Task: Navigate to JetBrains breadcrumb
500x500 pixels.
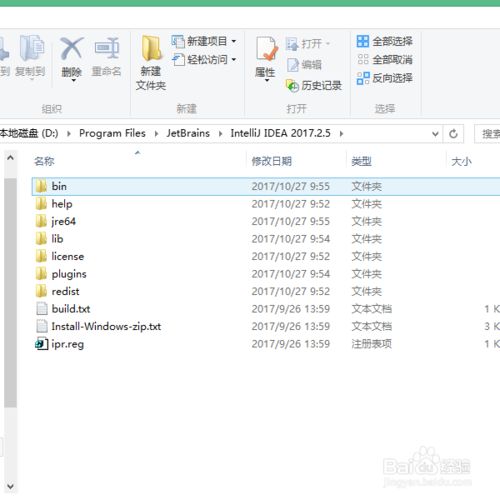Action: point(188,133)
